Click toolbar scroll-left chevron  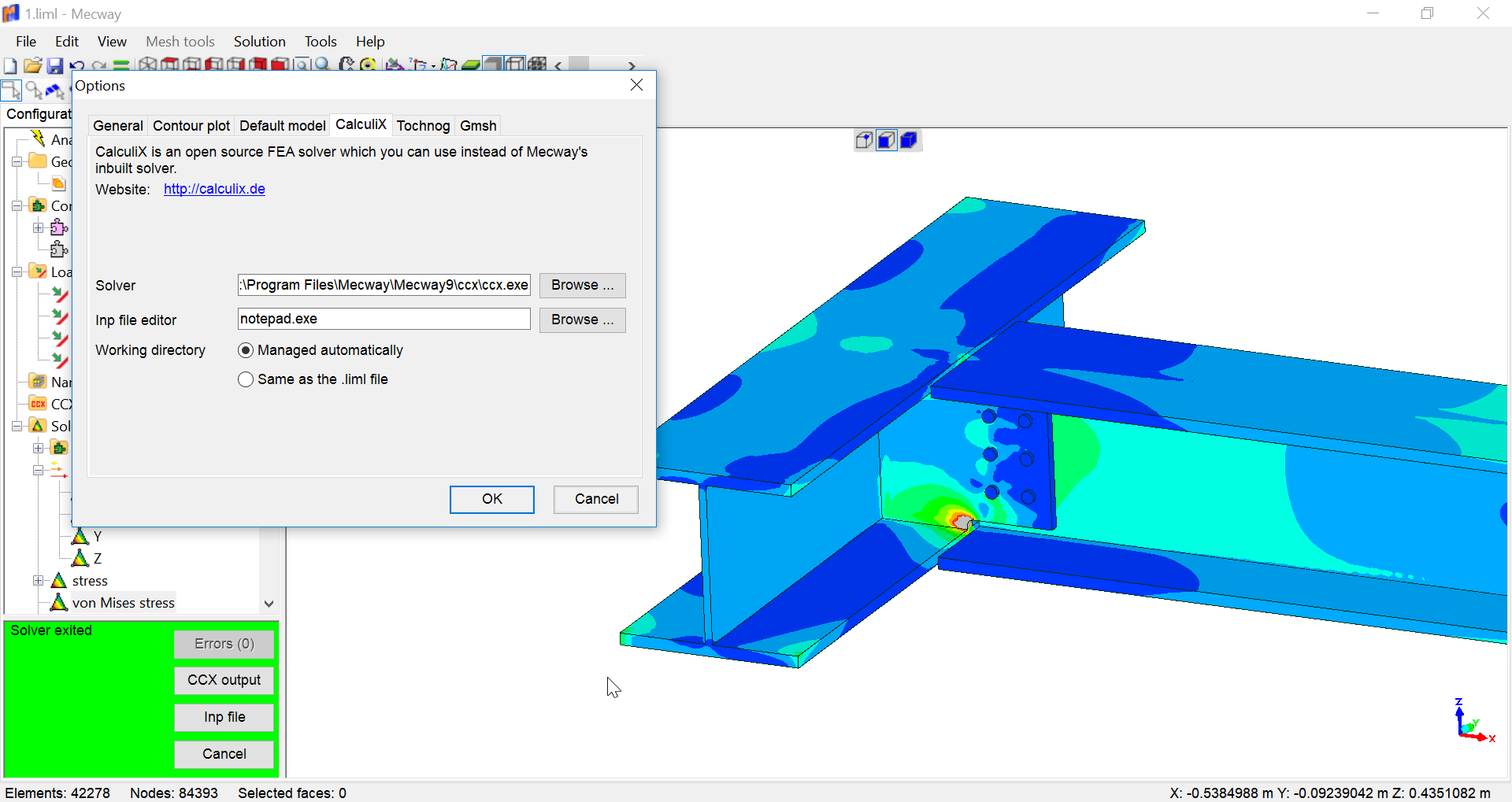[x=558, y=65]
